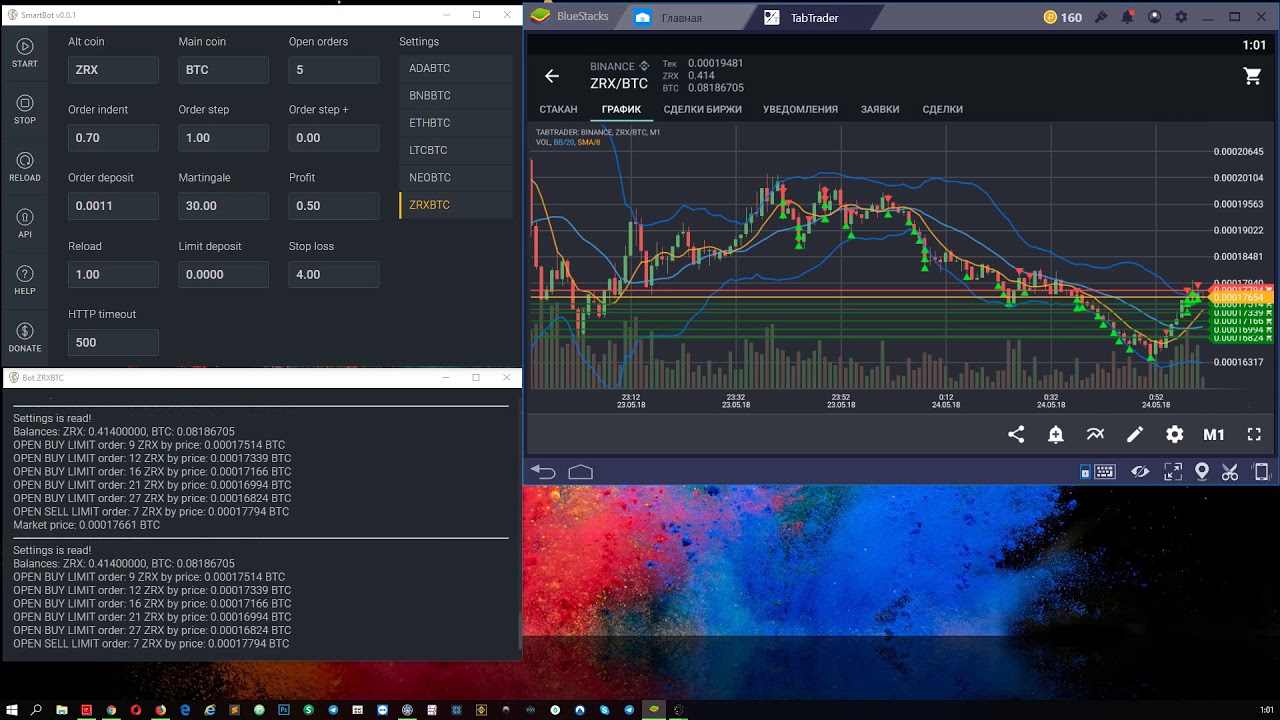Open the УВЕДОМЛЕНИЯ tab
This screenshot has width=1280, height=720.
pyautogui.click(x=800, y=109)
